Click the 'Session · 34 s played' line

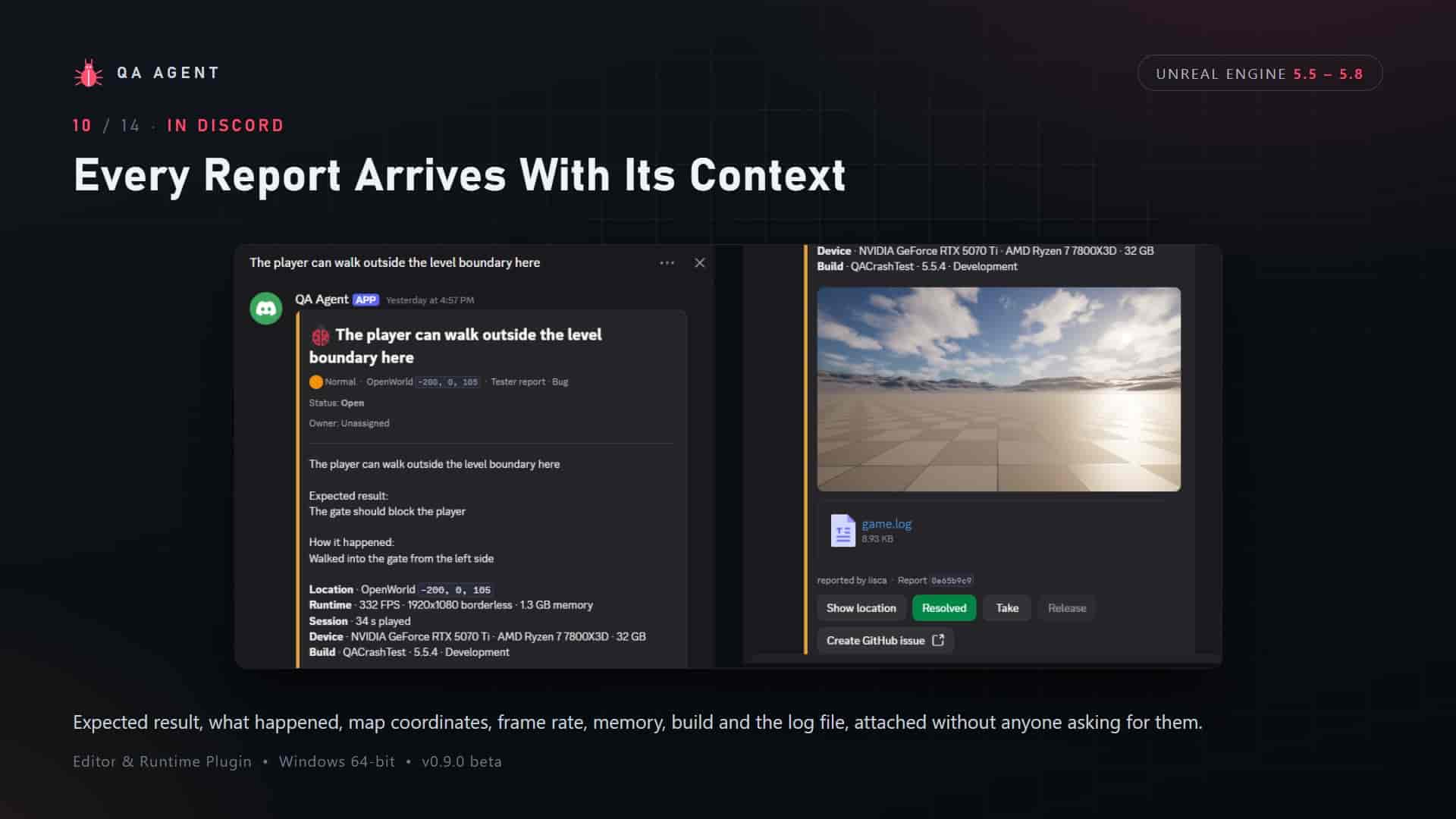pos(359,621)
